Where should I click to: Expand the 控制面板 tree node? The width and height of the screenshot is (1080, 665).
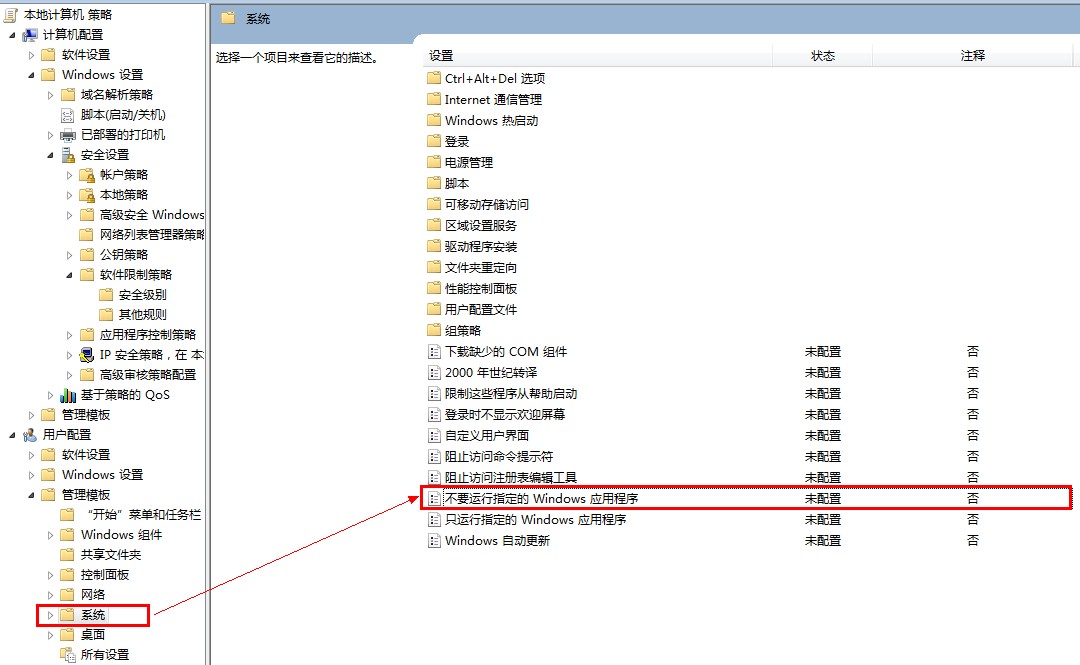coord(48,574)
